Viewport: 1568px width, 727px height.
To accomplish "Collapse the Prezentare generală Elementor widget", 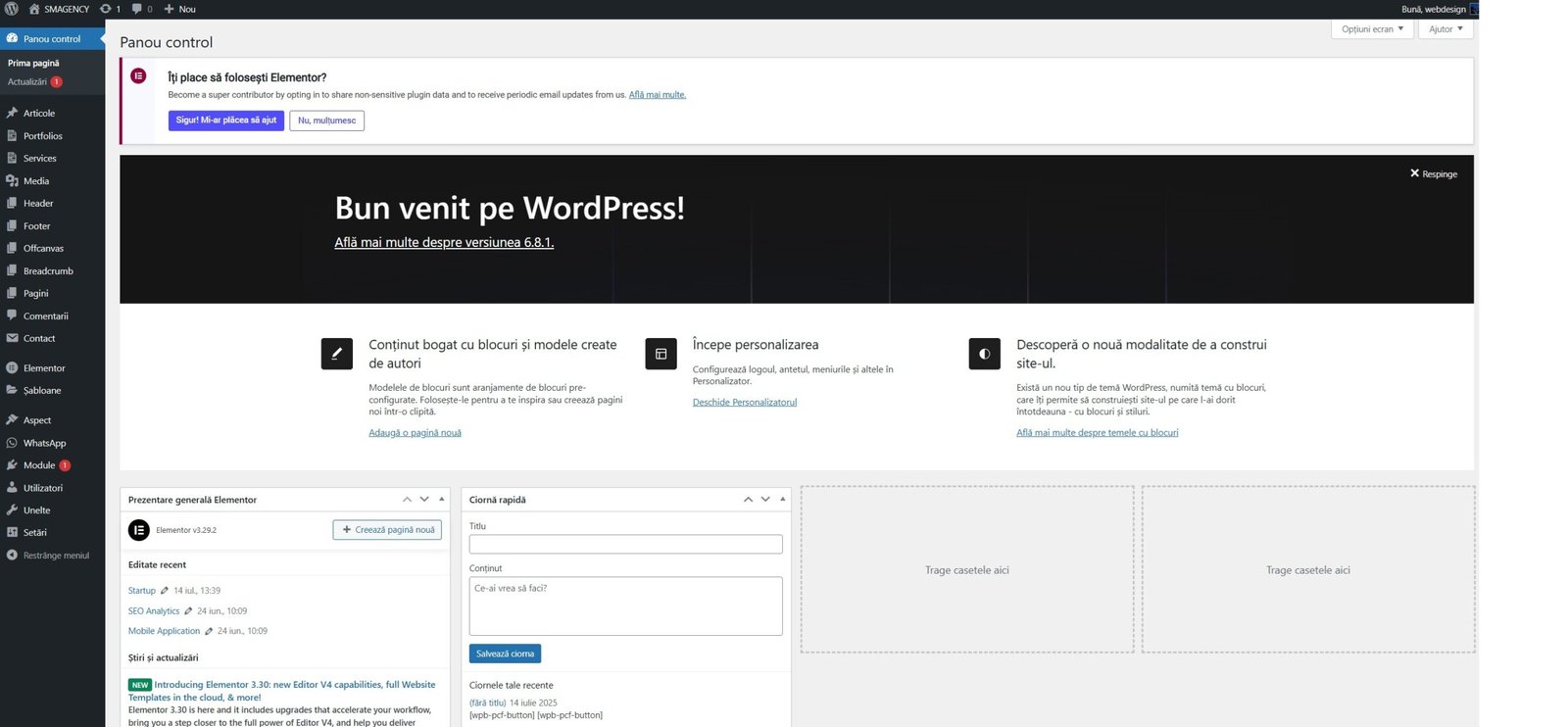I will [442, 500].
